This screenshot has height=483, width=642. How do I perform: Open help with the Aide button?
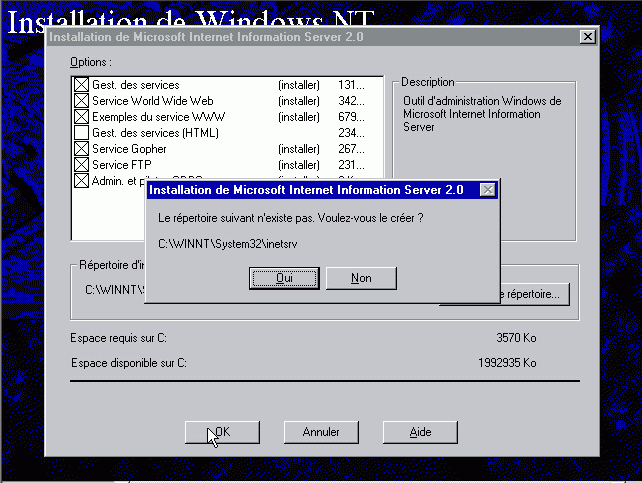coord(420,432)
